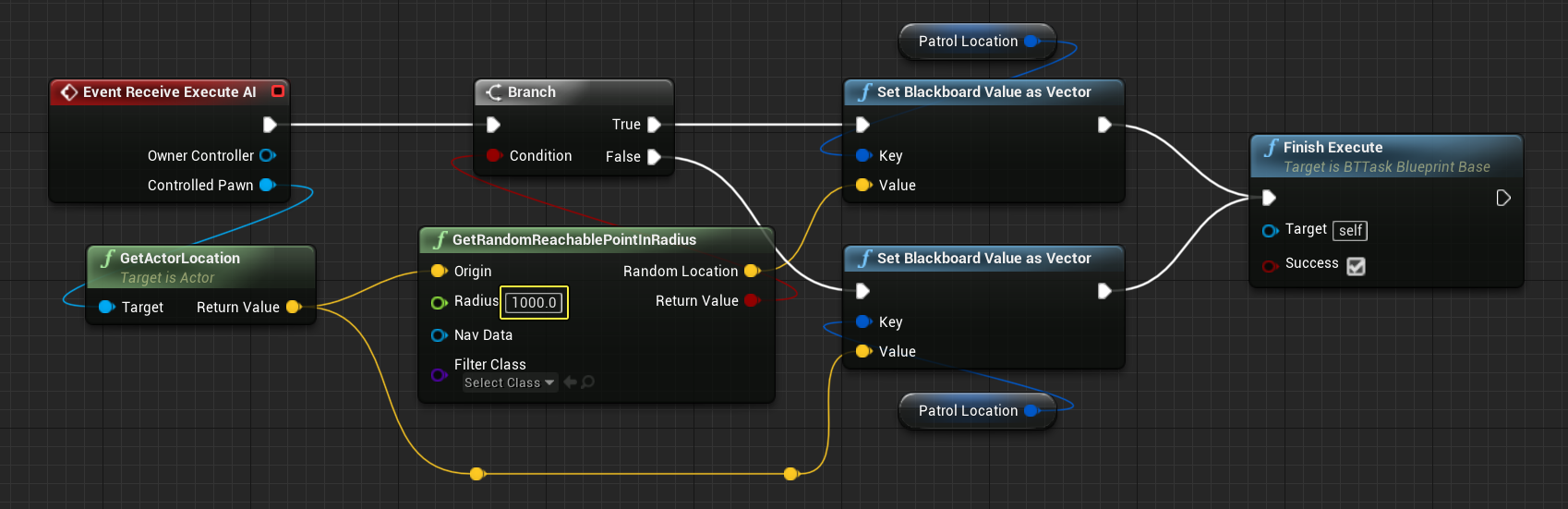The width and height of the screenshot is (1568, 509).
Task: Click the Nav Data input pin
Action: [439, 334]
